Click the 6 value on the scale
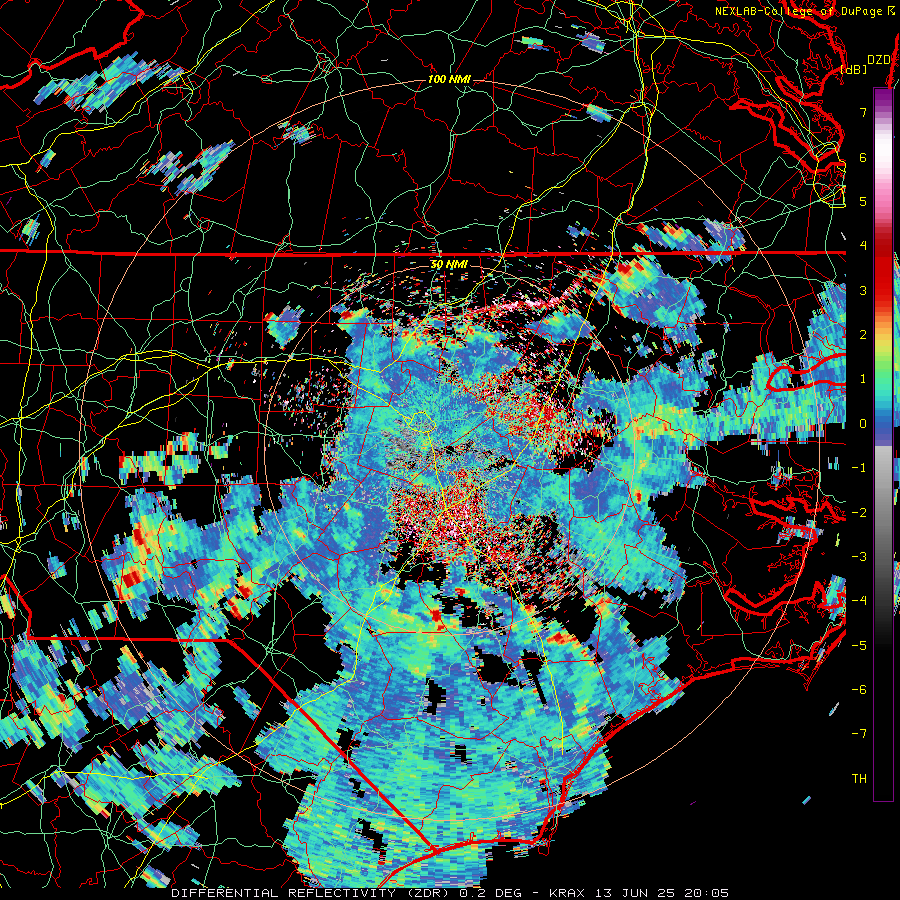Viewport: 900px width, 900px height. pos(863,157)
